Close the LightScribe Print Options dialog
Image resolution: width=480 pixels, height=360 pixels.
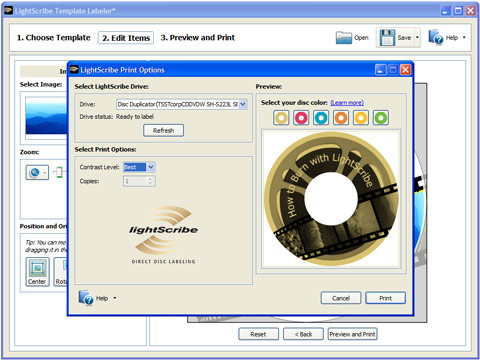(405, 70)
